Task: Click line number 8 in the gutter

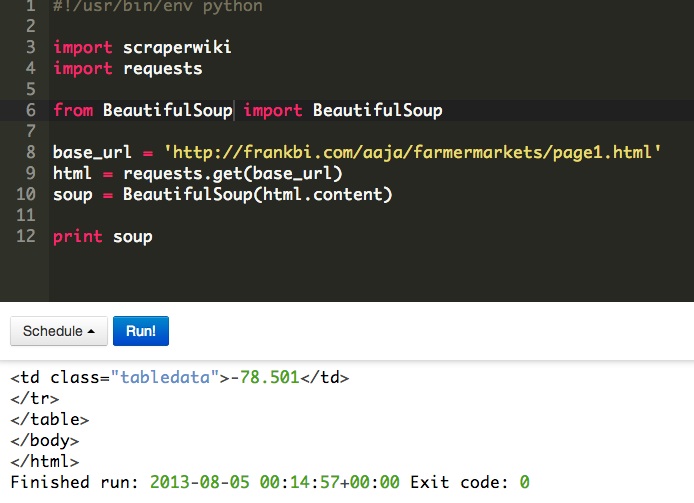Action: pos(31,152)
